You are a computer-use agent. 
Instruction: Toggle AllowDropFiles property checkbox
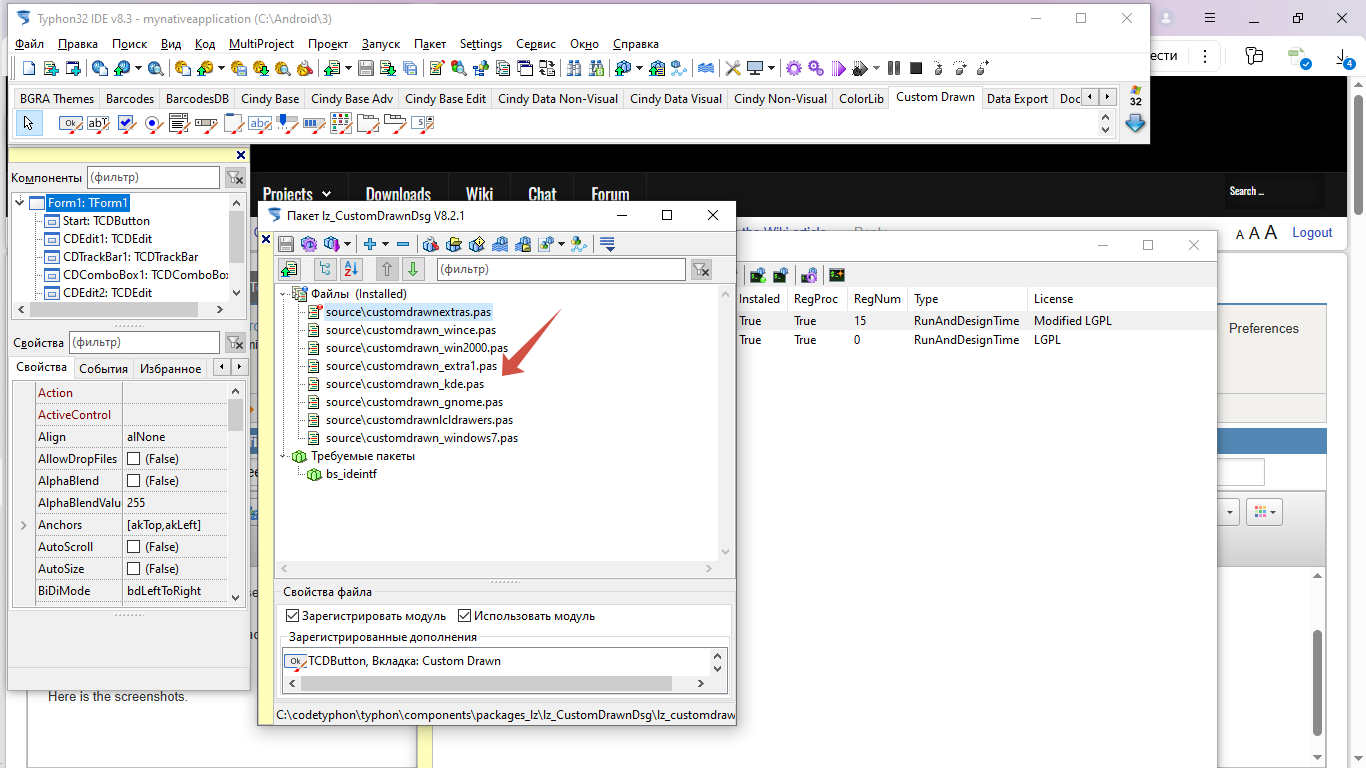pyautogui.click(x=133, y=459)
